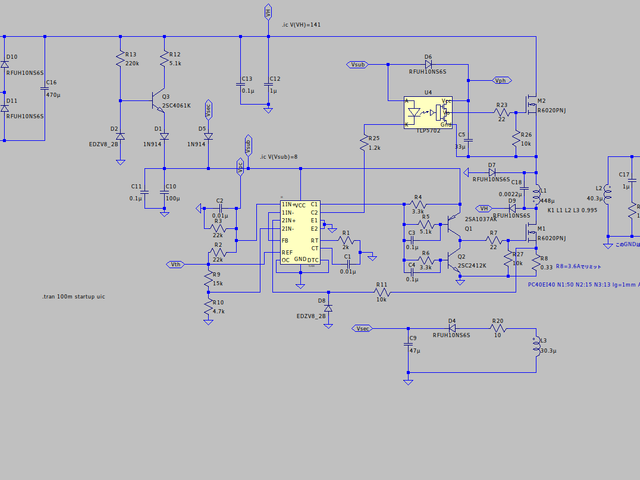Viewport: 640px width, 480px height.
Task: Select the Q3 2SC4061K transistor
Action: click(x=157, y=101)
